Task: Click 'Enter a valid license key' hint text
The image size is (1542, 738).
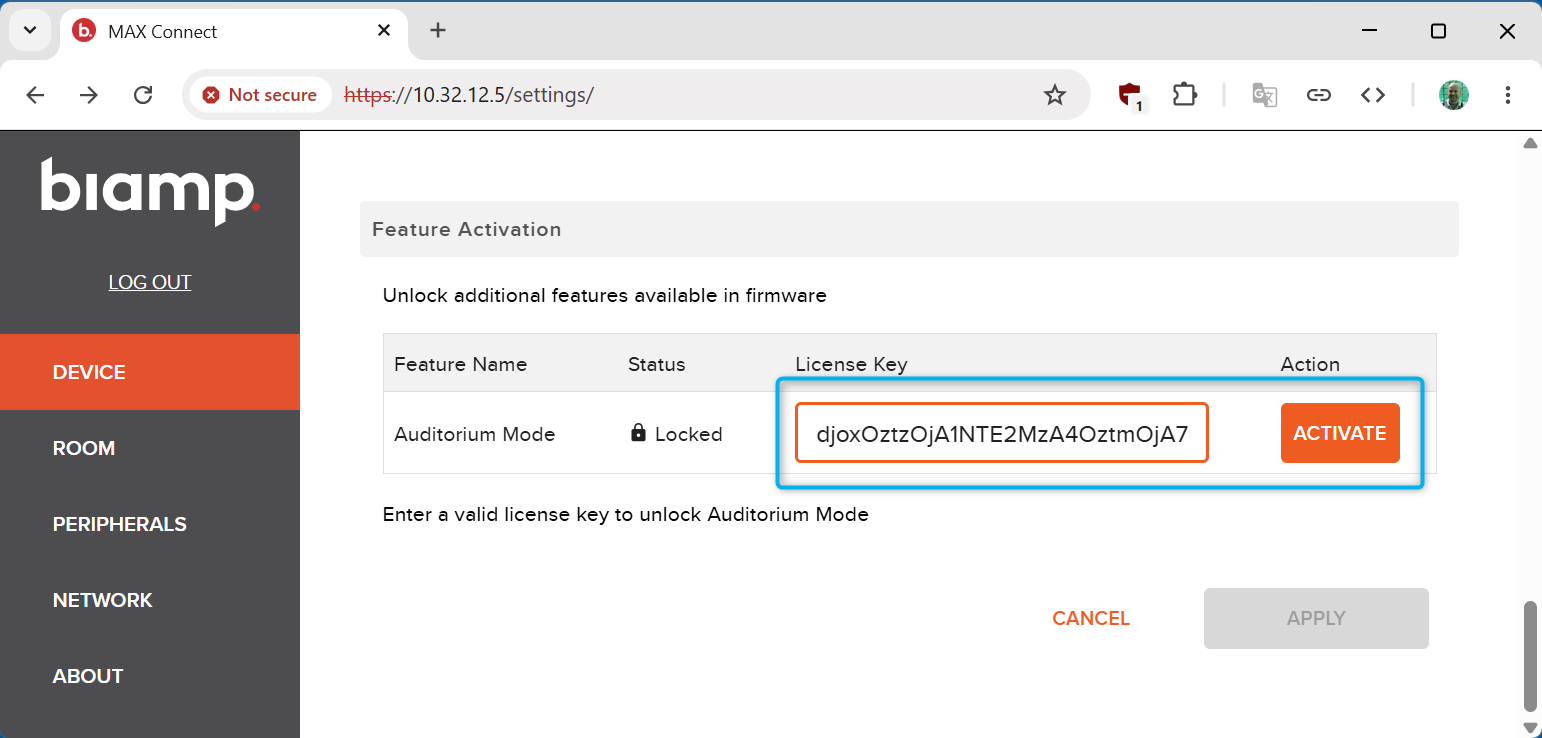Action: [x=626, y=515]
